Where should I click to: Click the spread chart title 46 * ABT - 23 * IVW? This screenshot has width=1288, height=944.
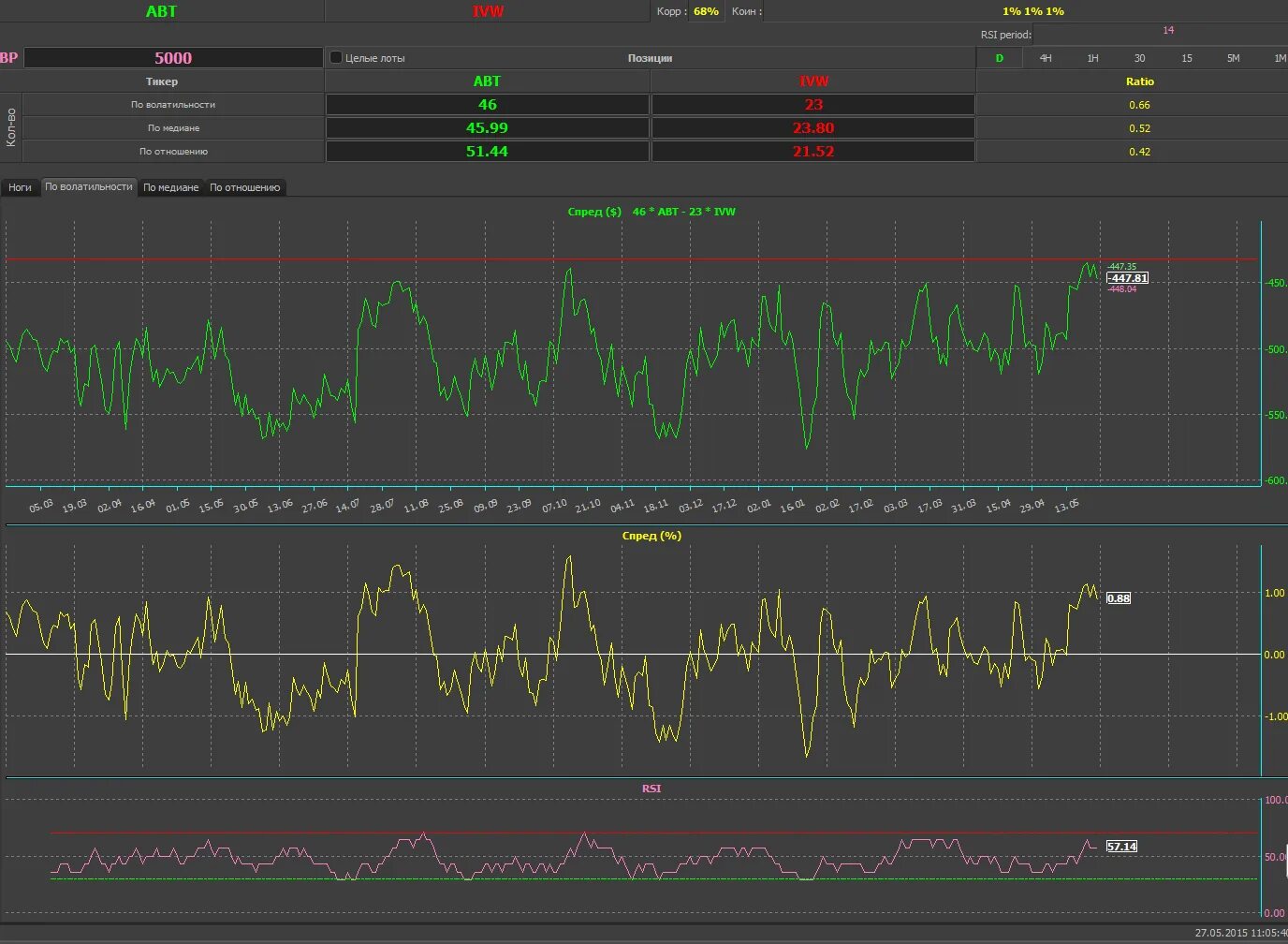coord(684,212)
